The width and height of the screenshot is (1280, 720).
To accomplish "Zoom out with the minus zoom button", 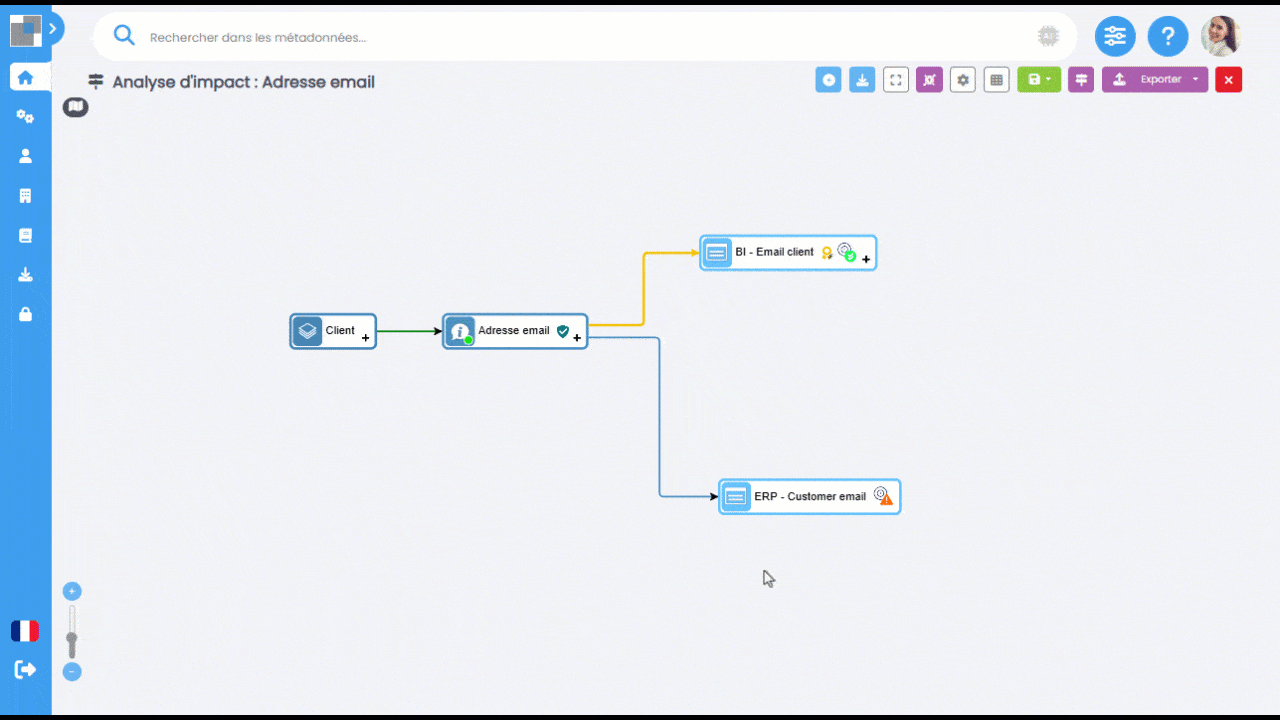I will (x=72, y=672).
